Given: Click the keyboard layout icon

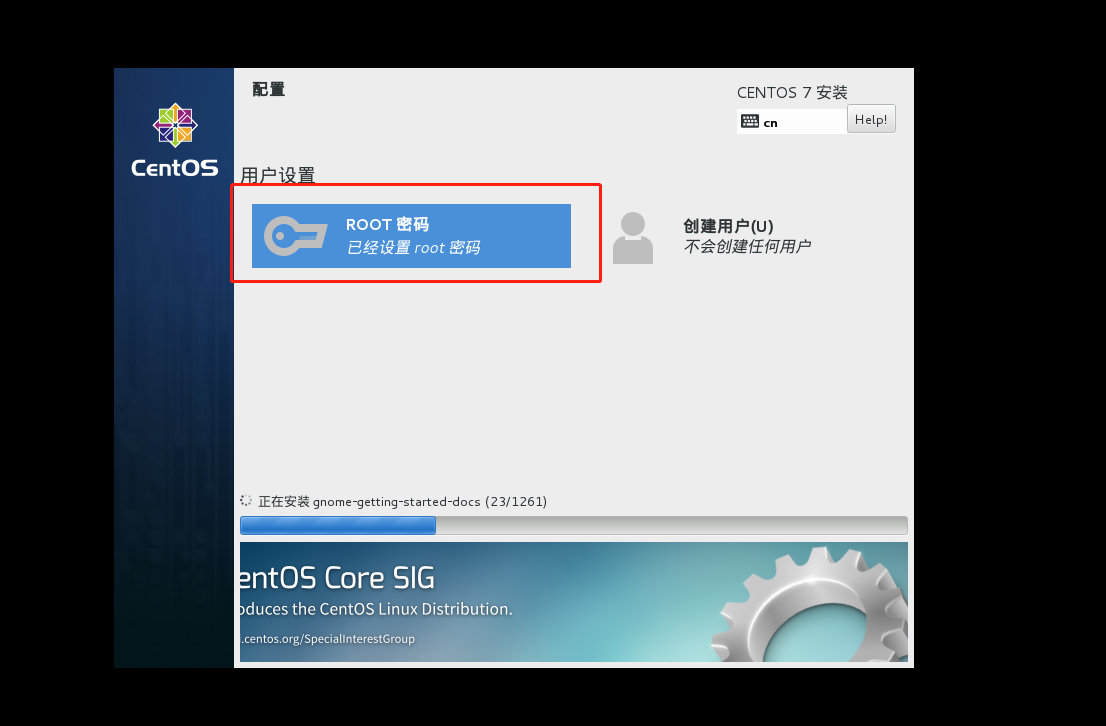Looking at the screenshot, I should coord(750,121).
